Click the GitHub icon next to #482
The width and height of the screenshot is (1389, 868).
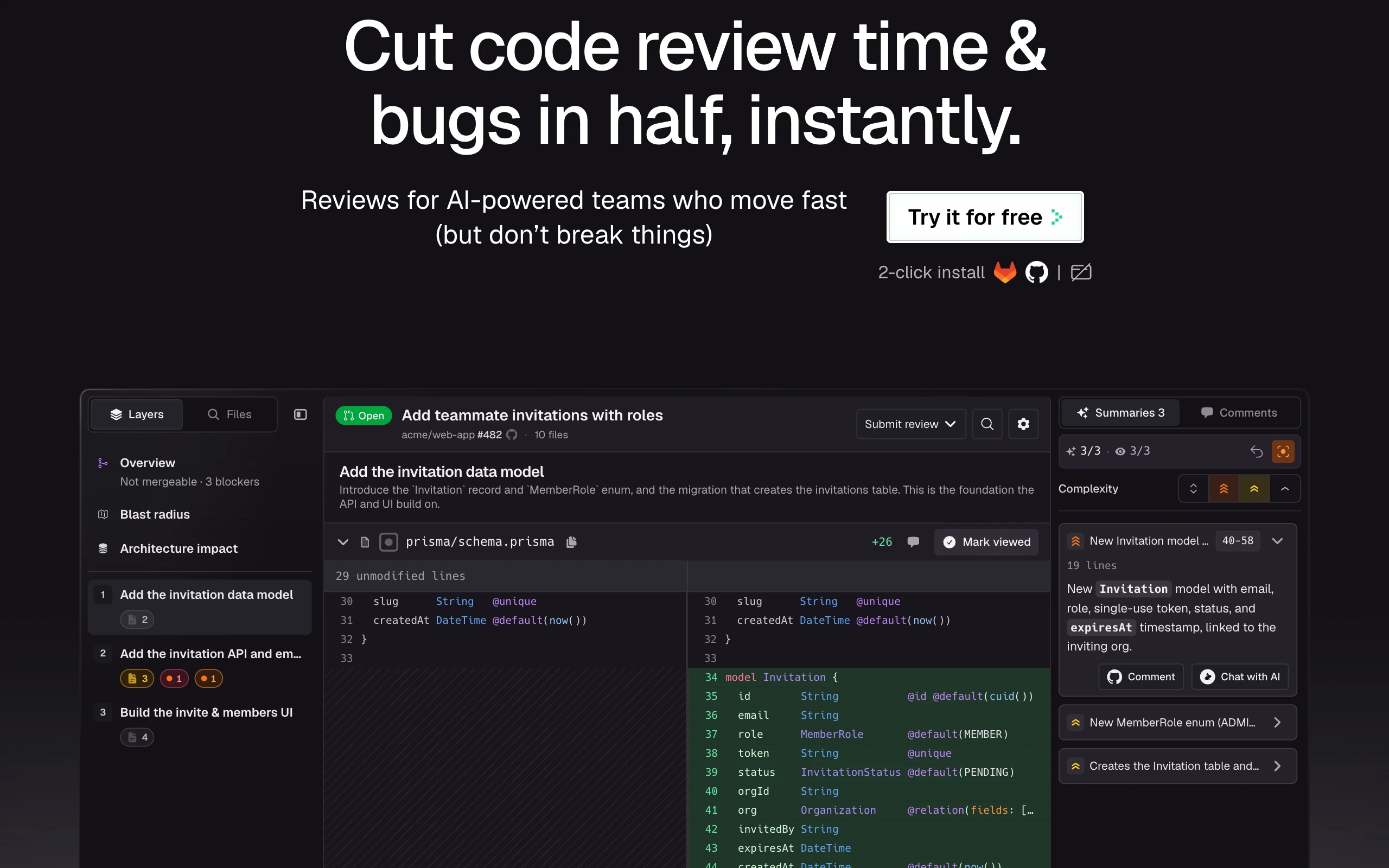tap(512, 435)
